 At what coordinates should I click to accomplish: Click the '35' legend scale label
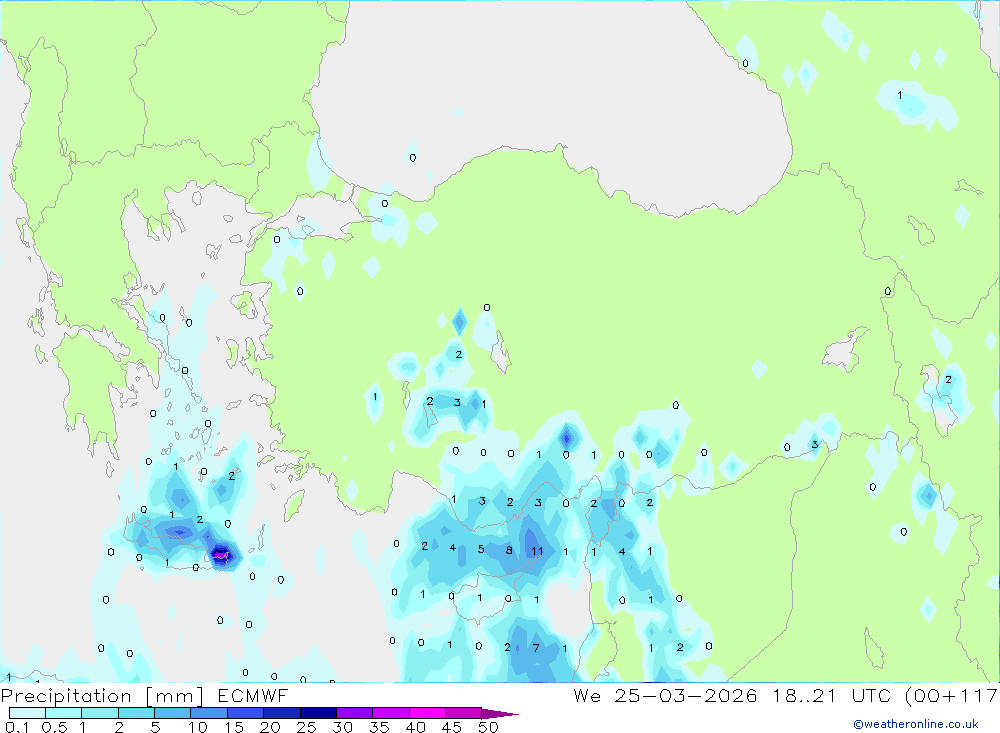coord(379,727)
